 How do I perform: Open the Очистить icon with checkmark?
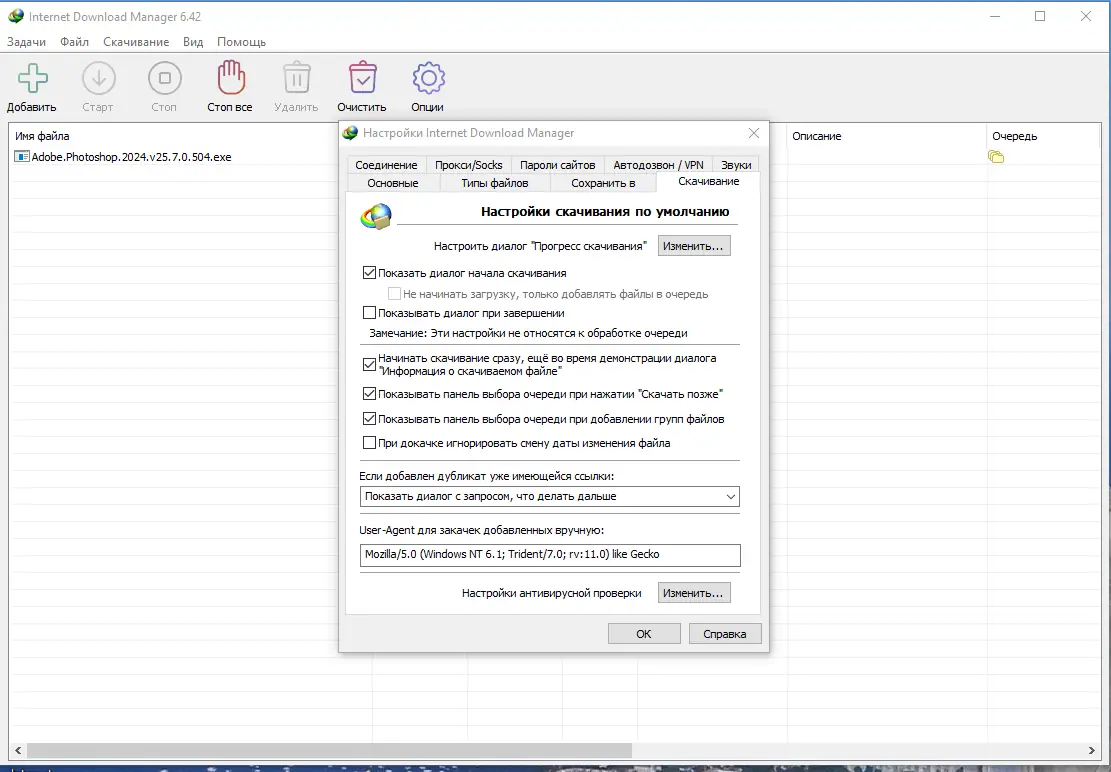(361, 78)
